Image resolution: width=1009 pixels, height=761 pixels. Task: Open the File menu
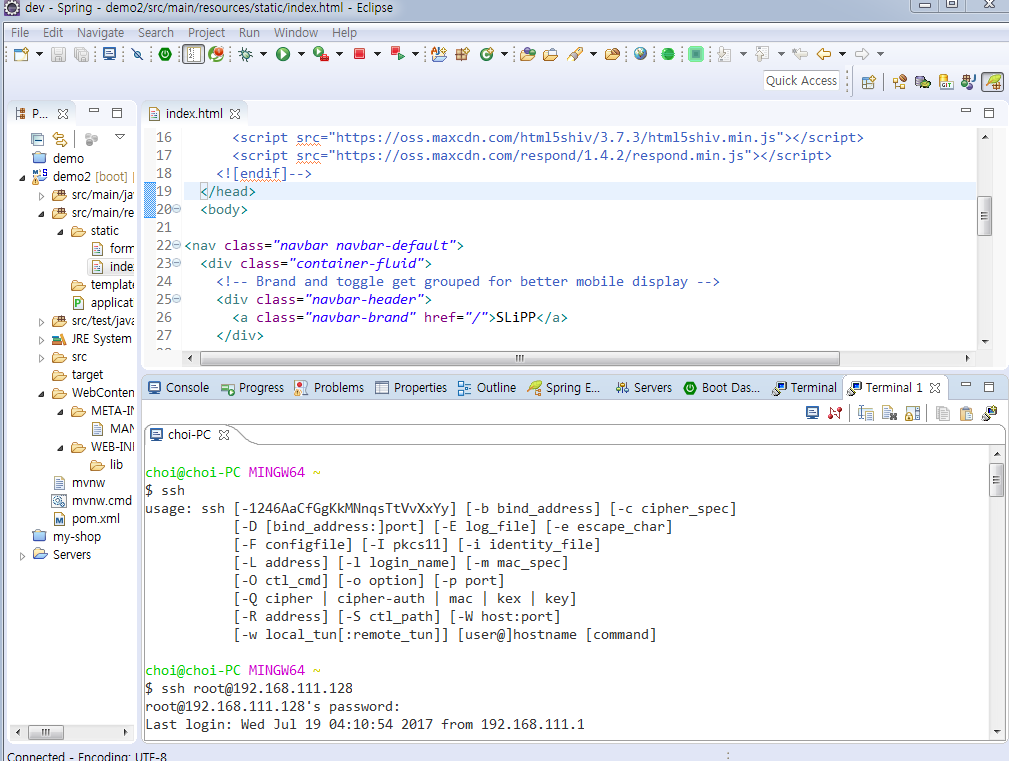click(20, 33)
